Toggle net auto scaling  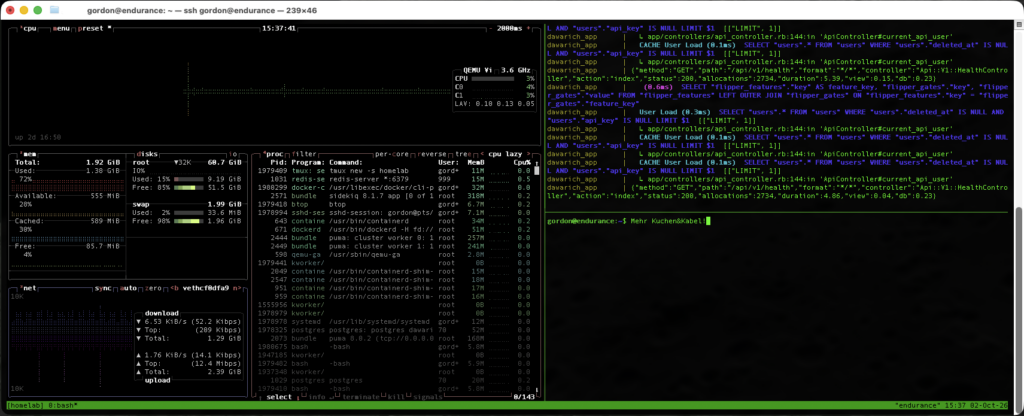pos(129,288)
